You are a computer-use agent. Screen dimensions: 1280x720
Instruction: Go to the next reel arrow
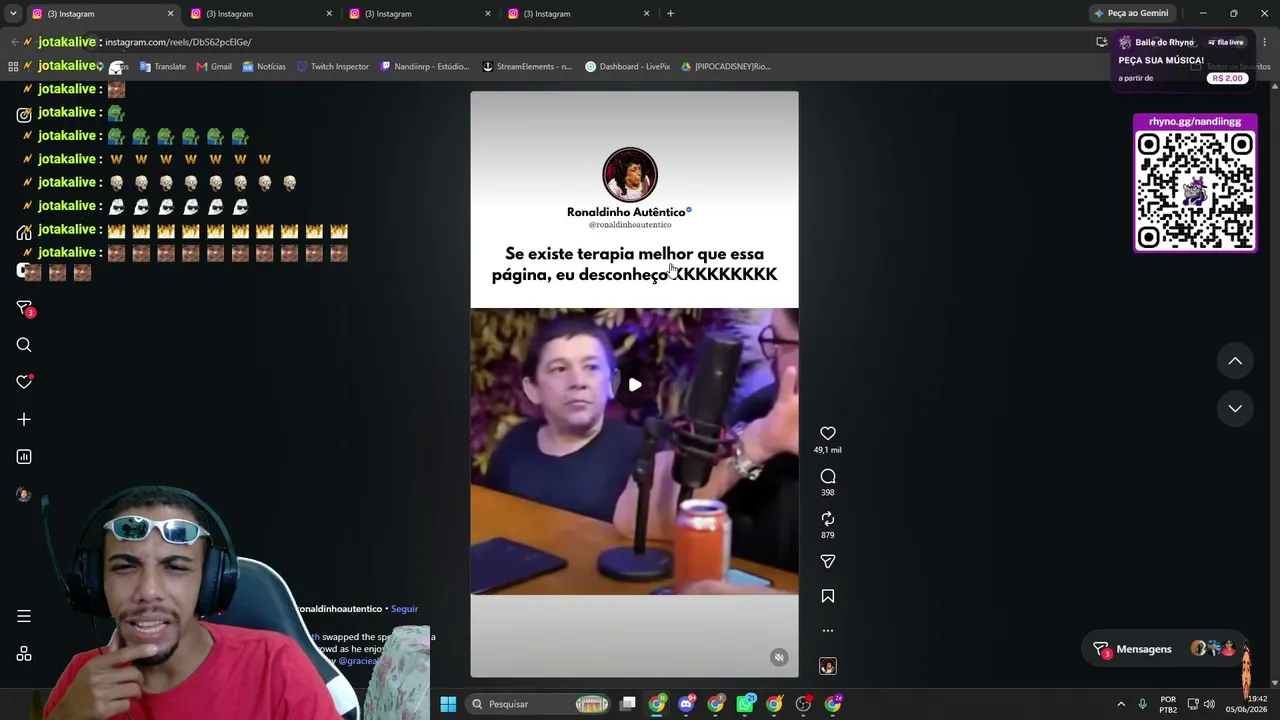(1235, 408)
